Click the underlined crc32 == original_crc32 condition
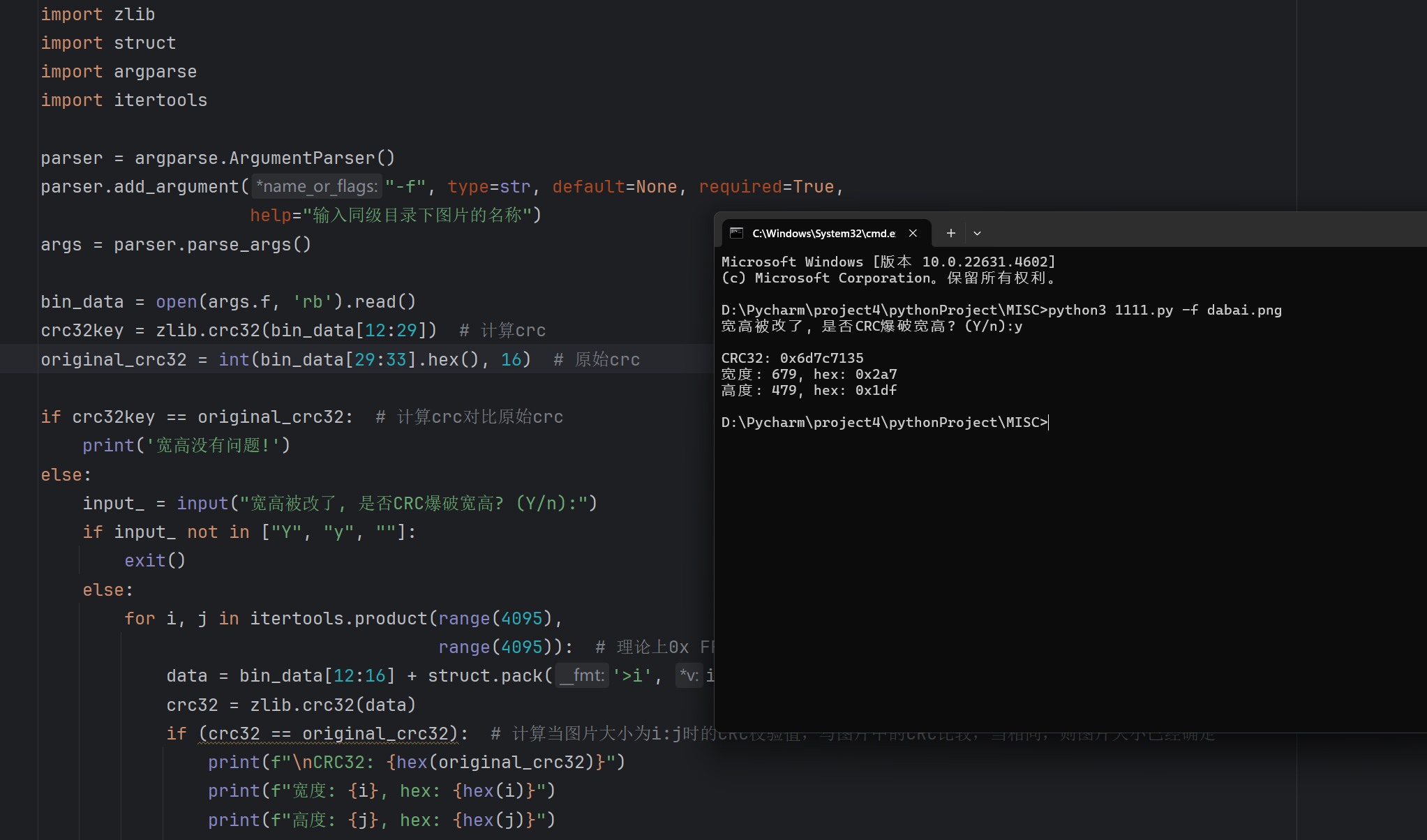The width and height of the screenshot is (1427, 840). tap(328, 734)
